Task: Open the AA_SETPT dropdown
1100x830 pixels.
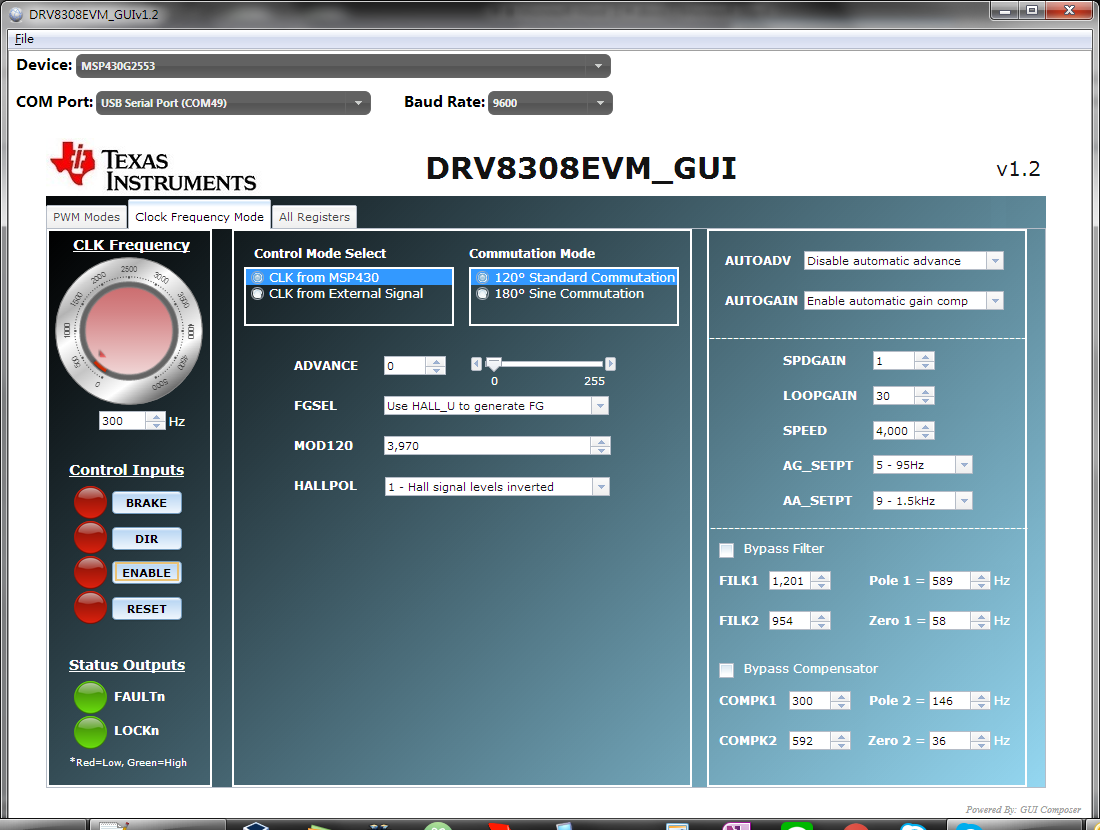Action: point(923,501)
